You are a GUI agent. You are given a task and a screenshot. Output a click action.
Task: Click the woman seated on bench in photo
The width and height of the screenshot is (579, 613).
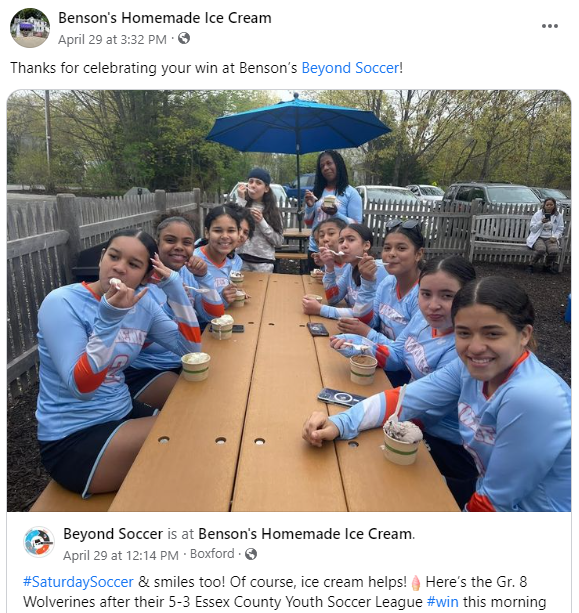pyautogui.click(x=546, y=234)
